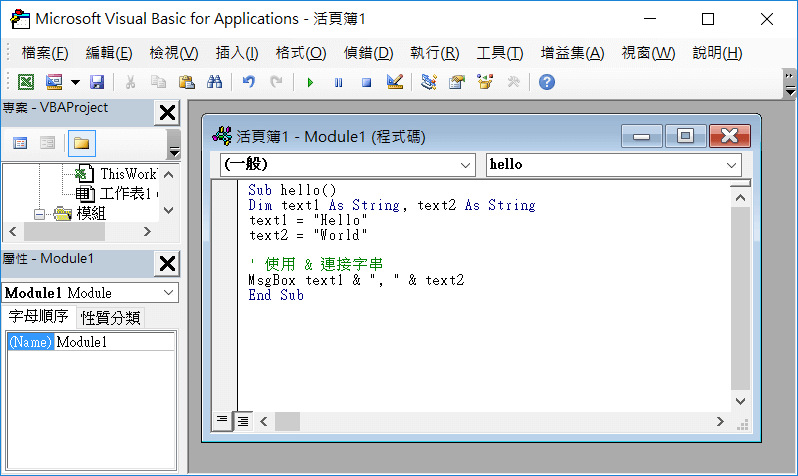Viewport: 798px width, 476px height.
Task: Maximize the Module1 code window
Action: click(x=685, y=136)
